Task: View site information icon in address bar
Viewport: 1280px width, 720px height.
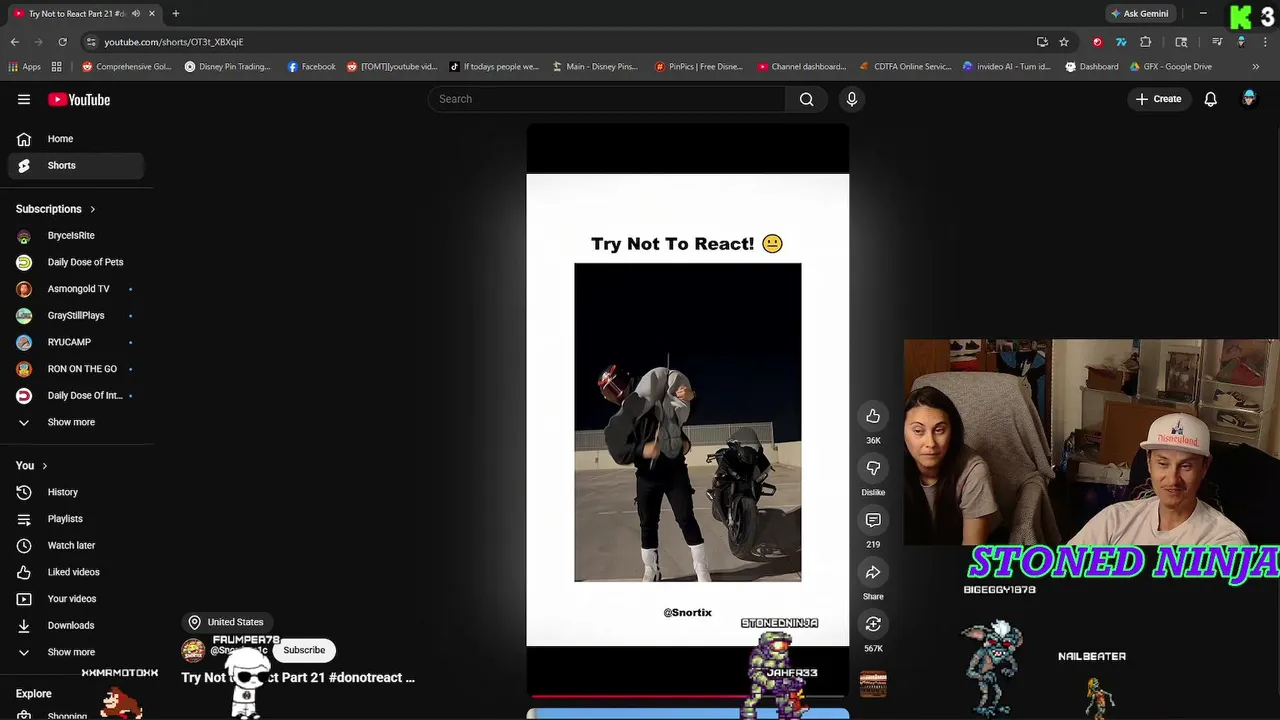Action: point(91,42)
